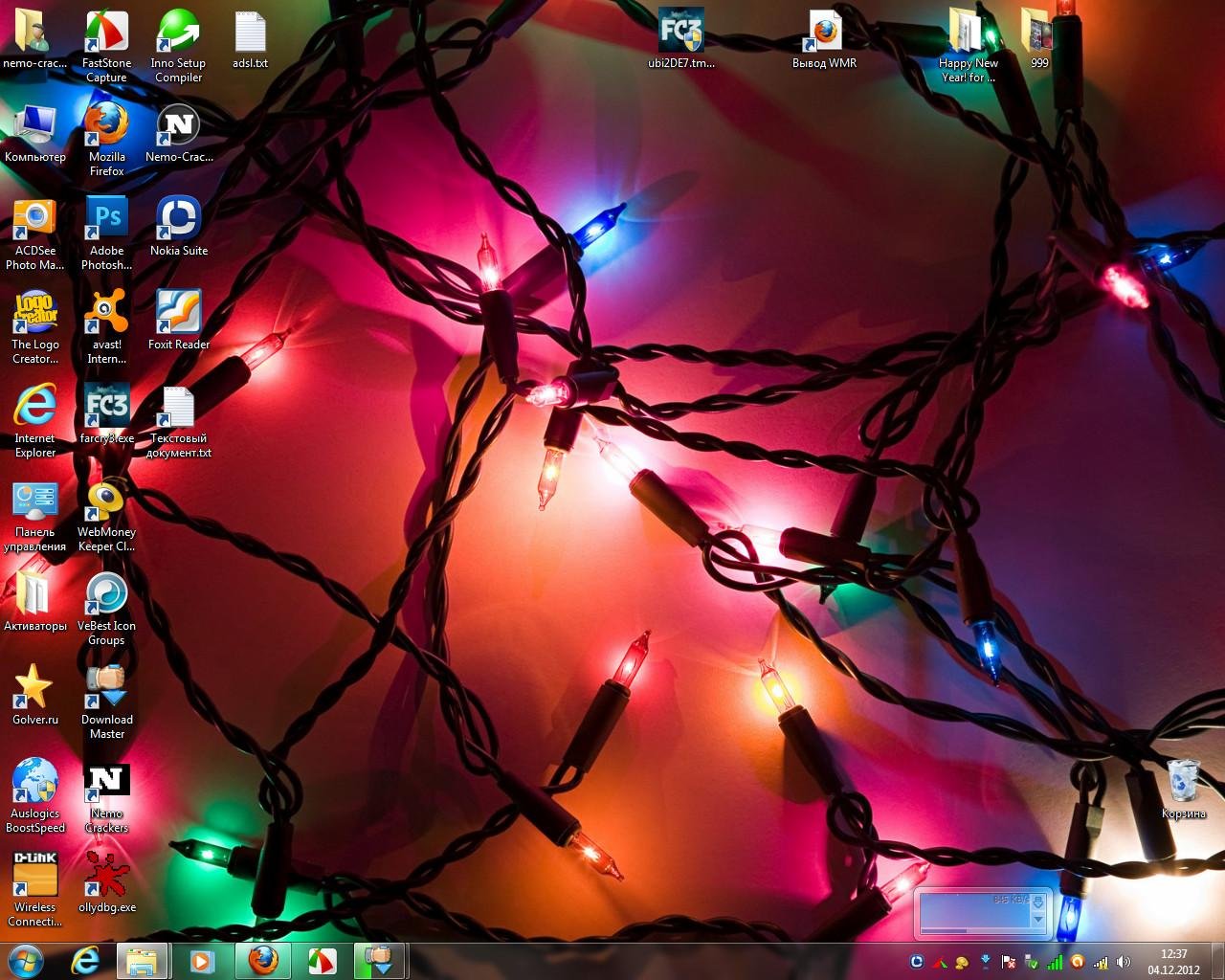
Task: Open the Golver.ru star shortcut
Action: pyautogui.click(x=35, y=697)
